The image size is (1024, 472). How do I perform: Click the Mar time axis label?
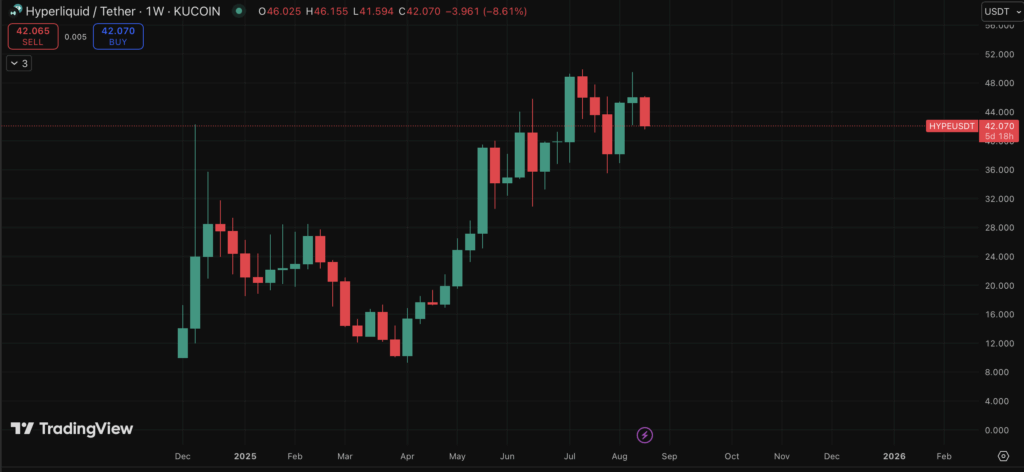pyautogui.click(x=345, y=456)
